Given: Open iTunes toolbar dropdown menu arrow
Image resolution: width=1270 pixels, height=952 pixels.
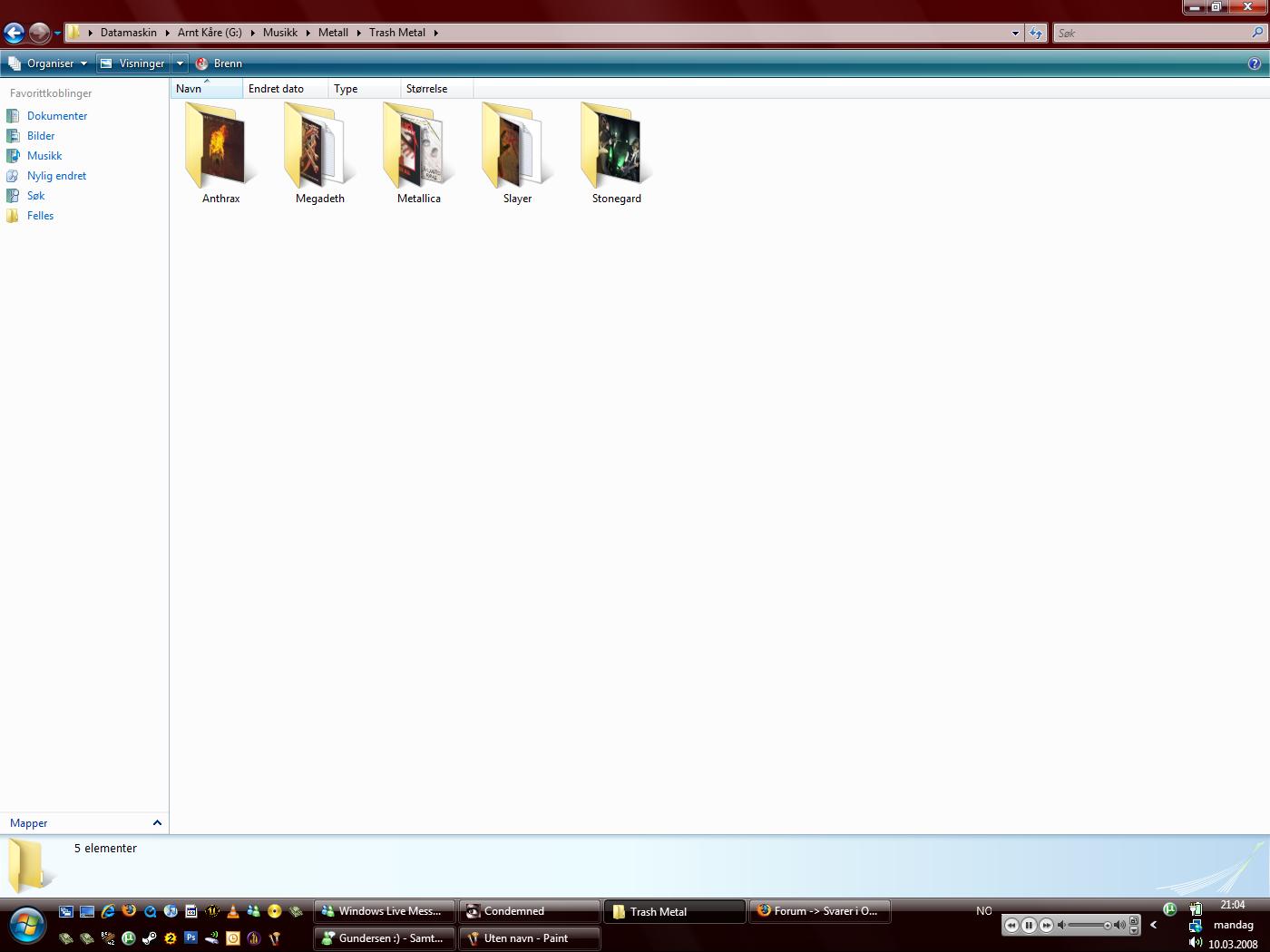Looking at the screenshot, I should [x=1134, y=930].
